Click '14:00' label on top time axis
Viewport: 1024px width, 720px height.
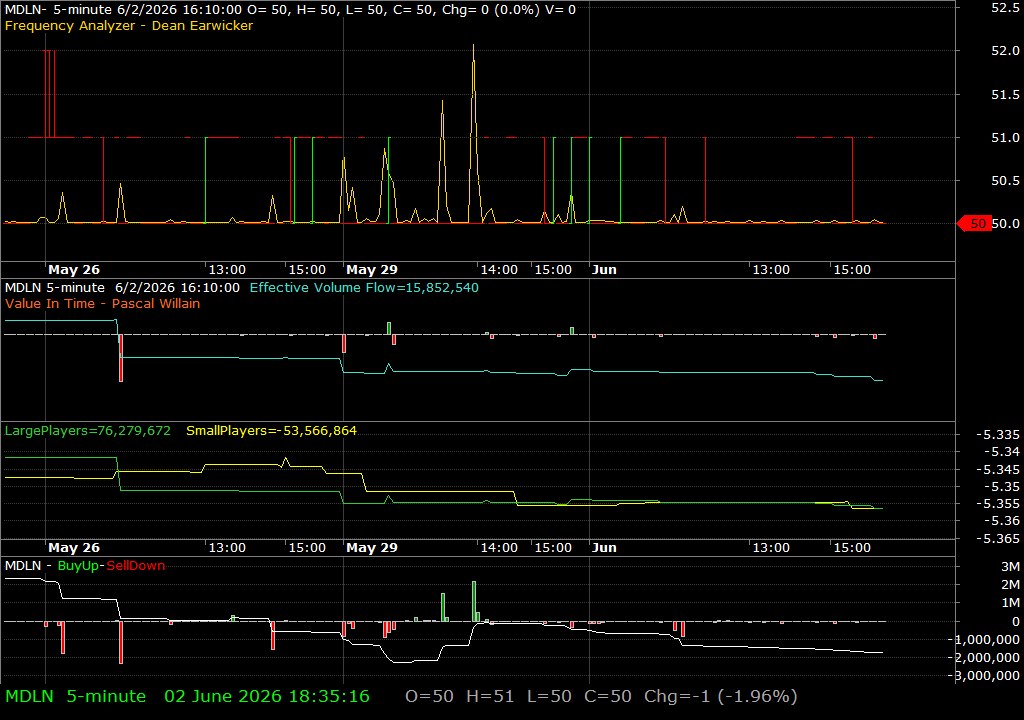click(x=499, y=269)
